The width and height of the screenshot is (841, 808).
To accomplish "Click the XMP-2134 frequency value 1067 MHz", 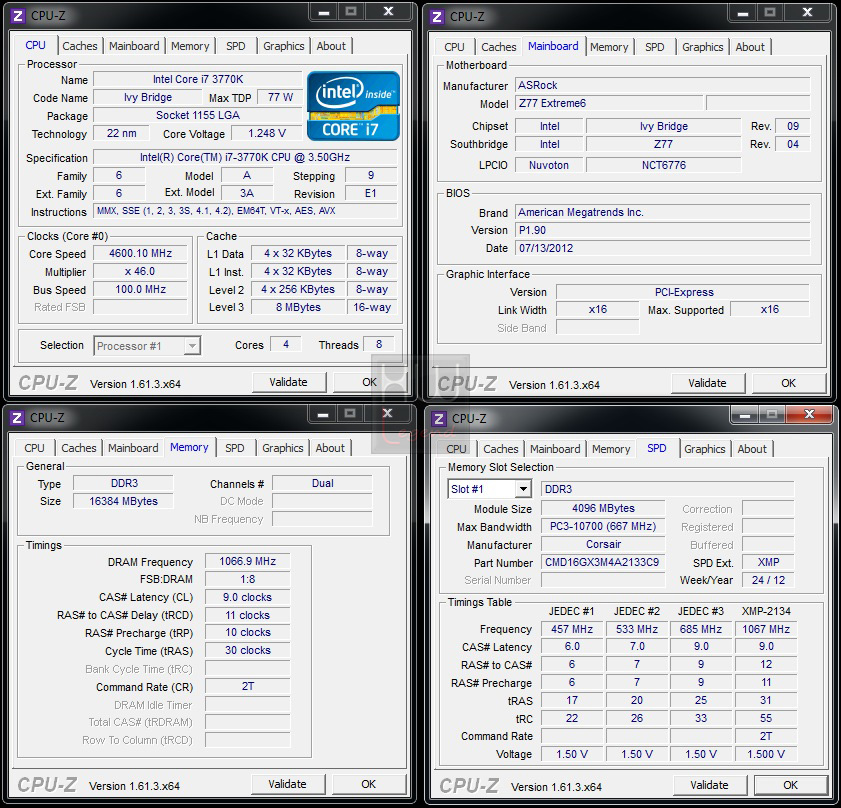I will tap(766, 629).
